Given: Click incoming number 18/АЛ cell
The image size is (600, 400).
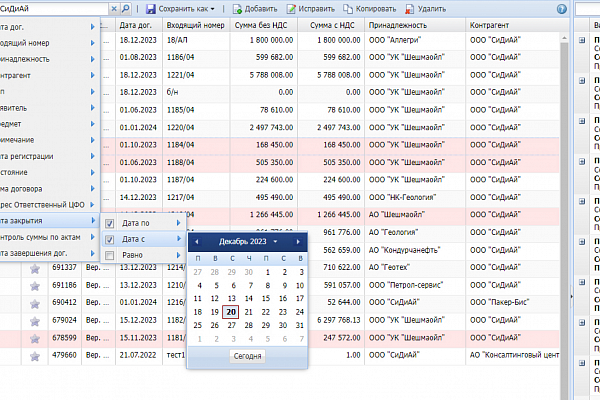Looking at the screenshot, I should (x=196, y=40).
